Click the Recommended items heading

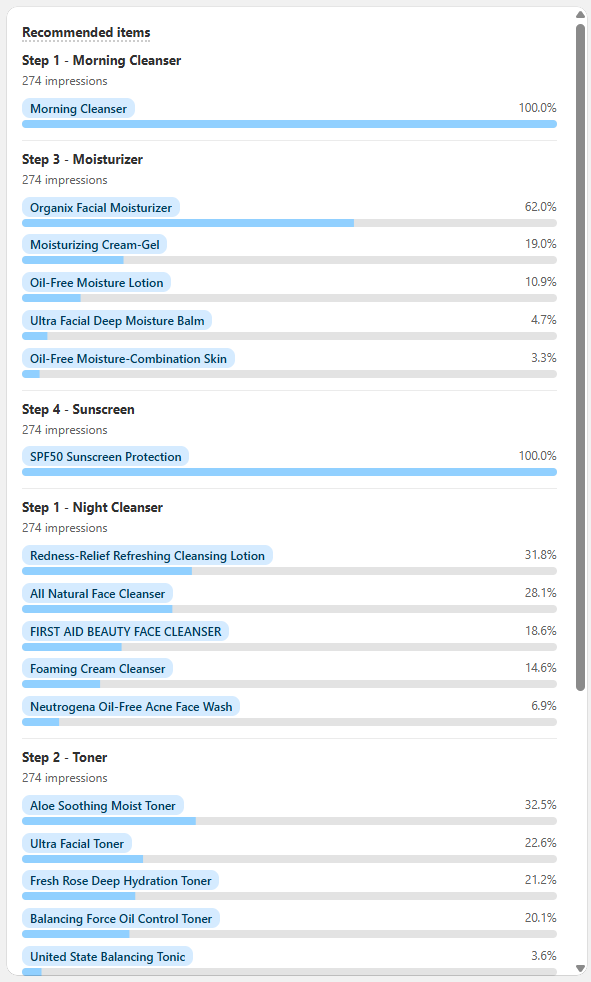coord(86,32)
